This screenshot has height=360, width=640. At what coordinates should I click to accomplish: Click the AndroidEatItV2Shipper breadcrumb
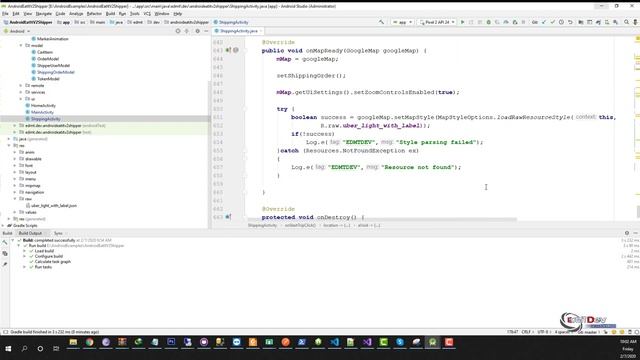tap(28, 22)
